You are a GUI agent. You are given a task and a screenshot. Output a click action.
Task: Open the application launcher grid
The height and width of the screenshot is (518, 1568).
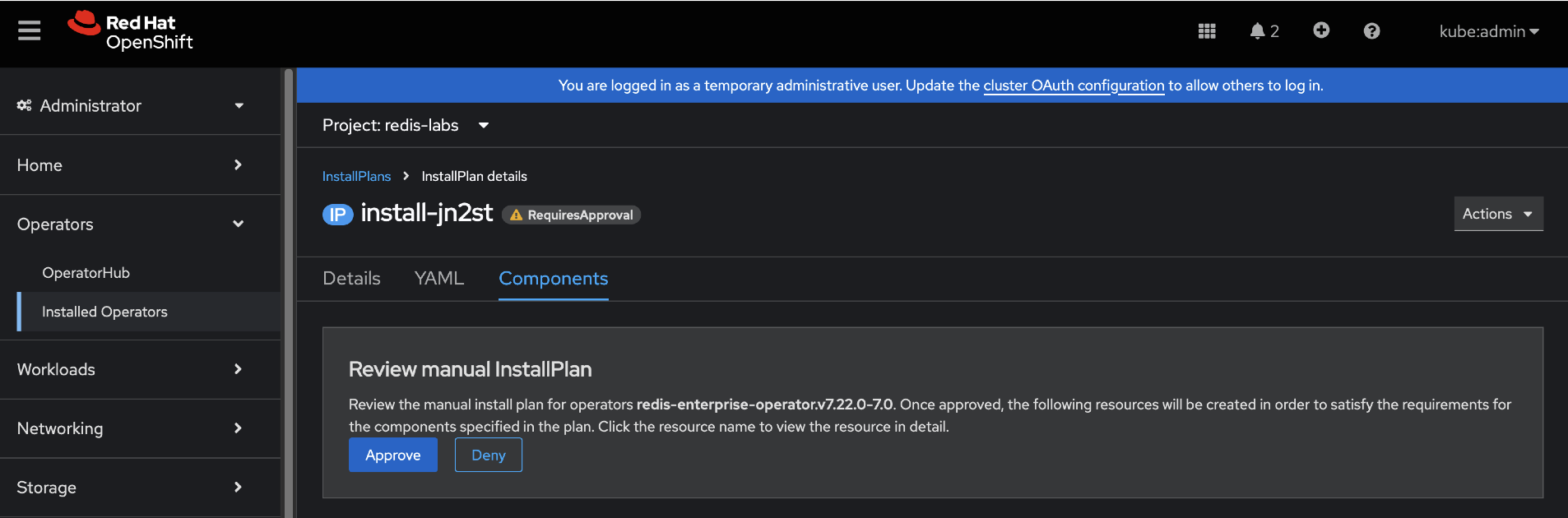[x=1207, y=31]
